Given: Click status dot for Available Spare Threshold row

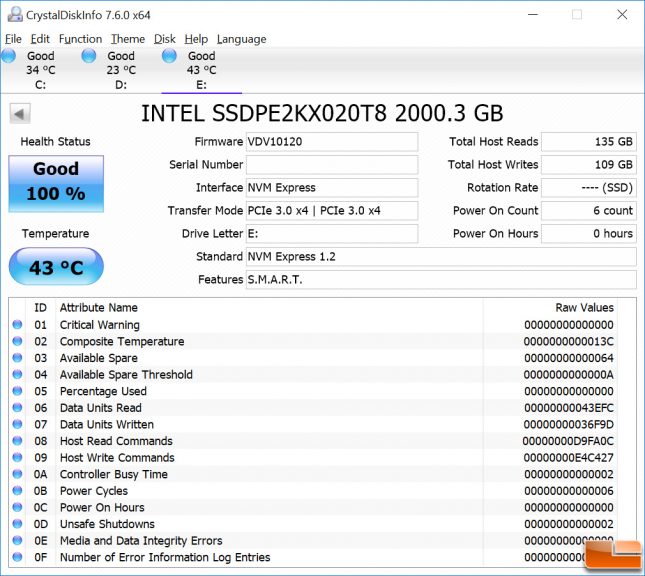Looking at the screenshot, I should pyautogui.click(x=17, y=374).
